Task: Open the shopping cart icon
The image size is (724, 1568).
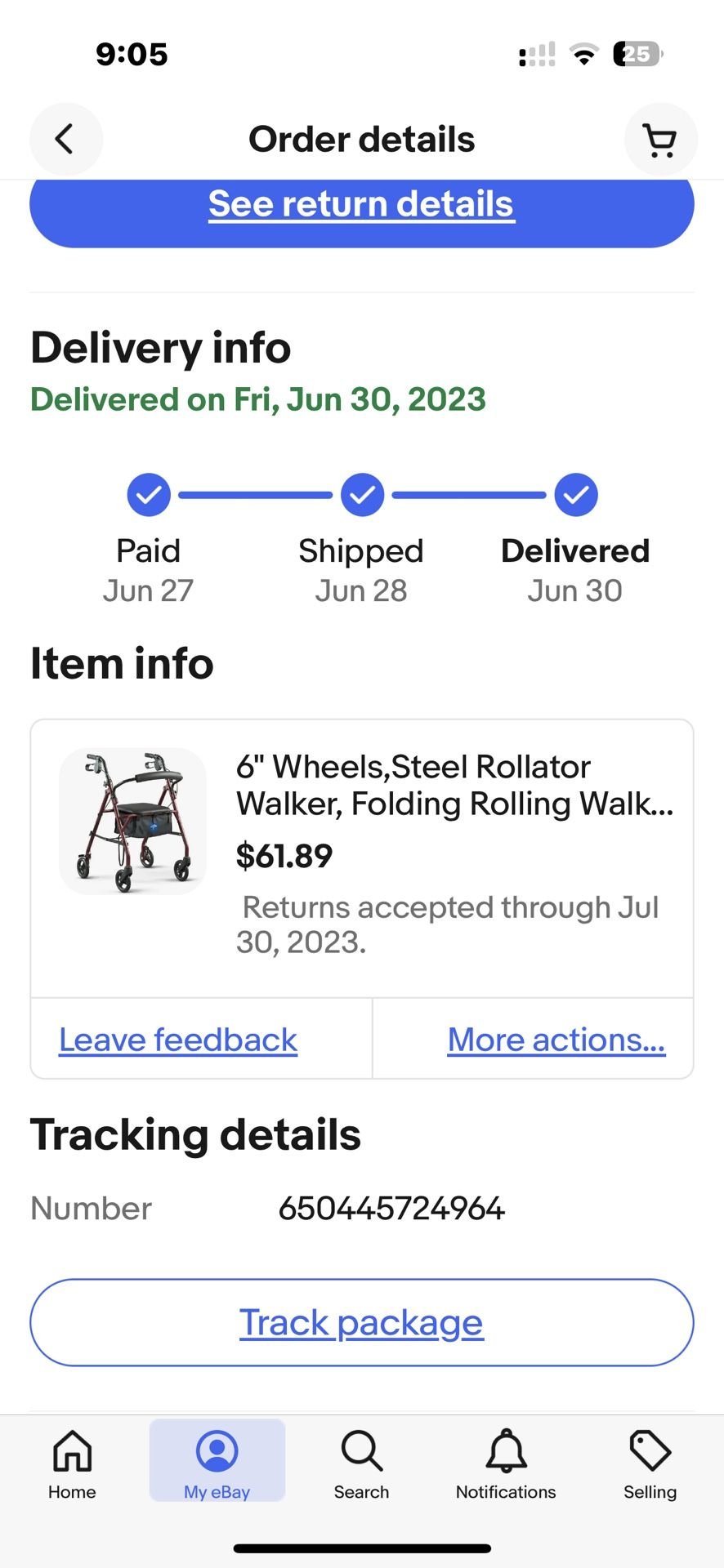Action: coord(660,140)
